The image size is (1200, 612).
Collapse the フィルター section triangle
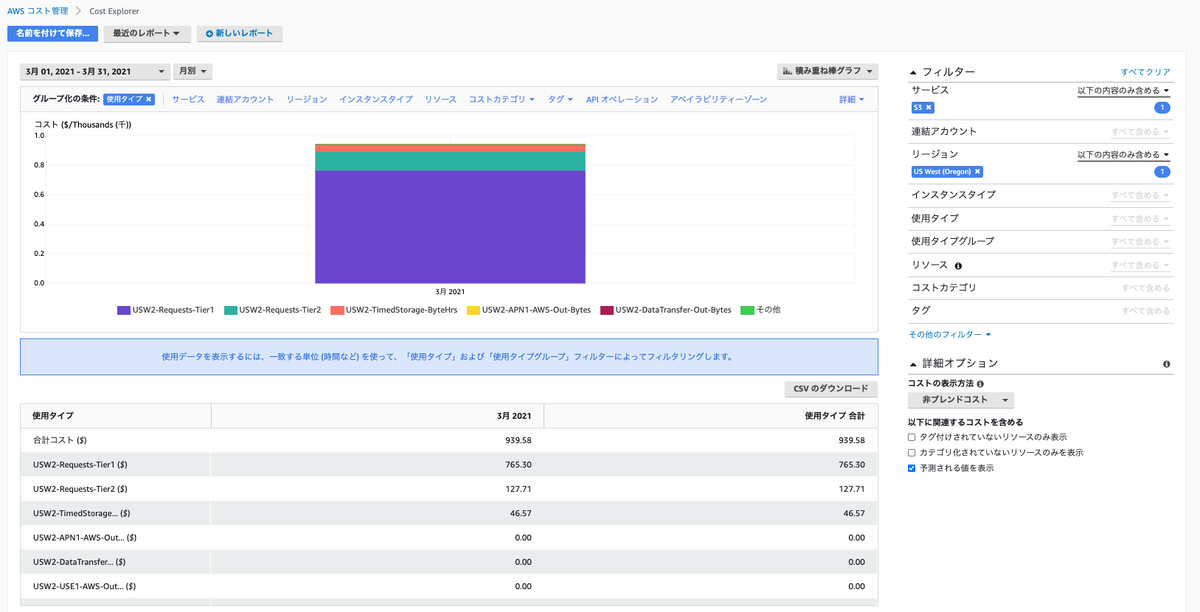(x=913, y=72)
